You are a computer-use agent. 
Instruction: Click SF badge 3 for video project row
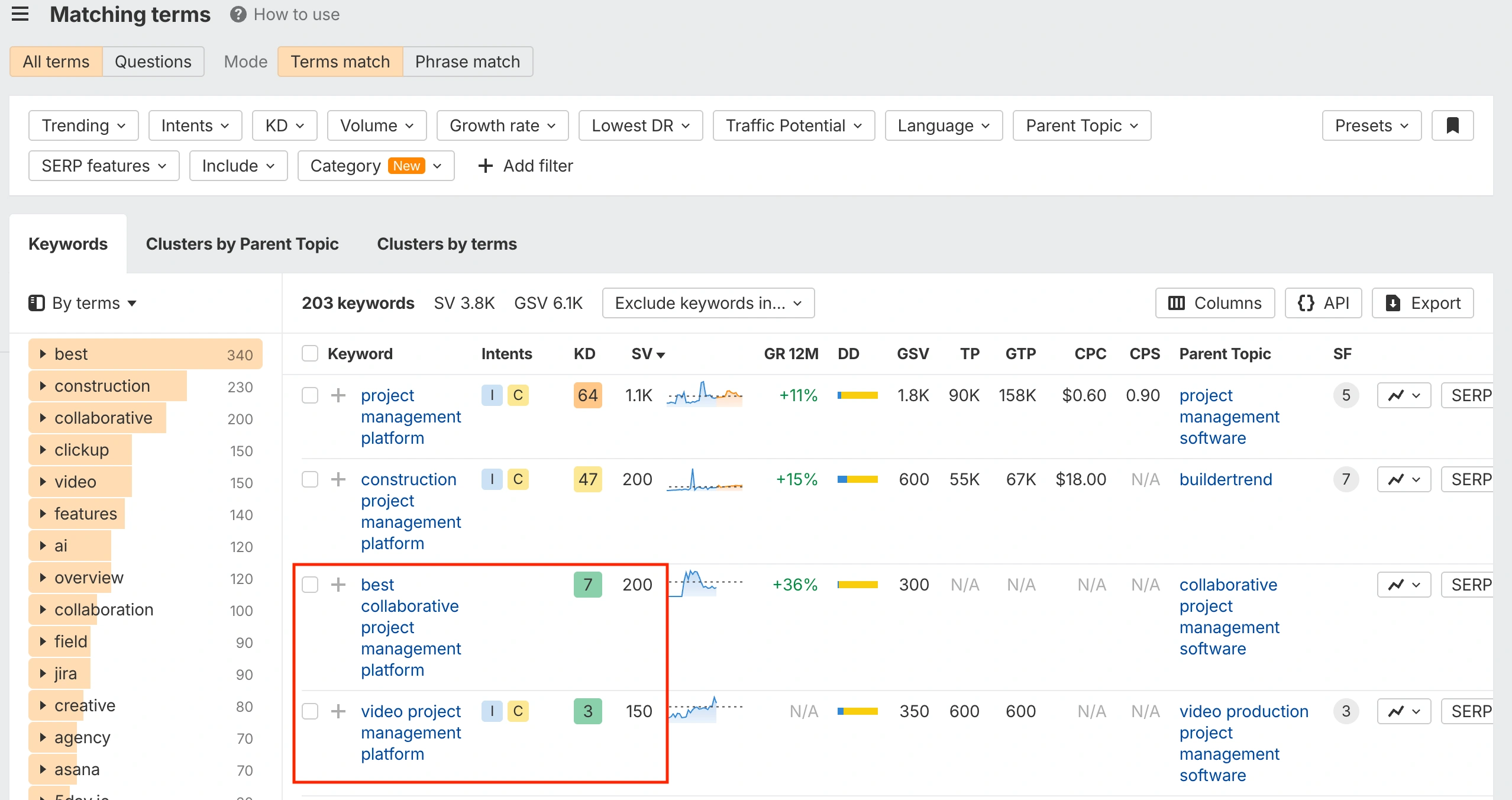coord(1346,711)
